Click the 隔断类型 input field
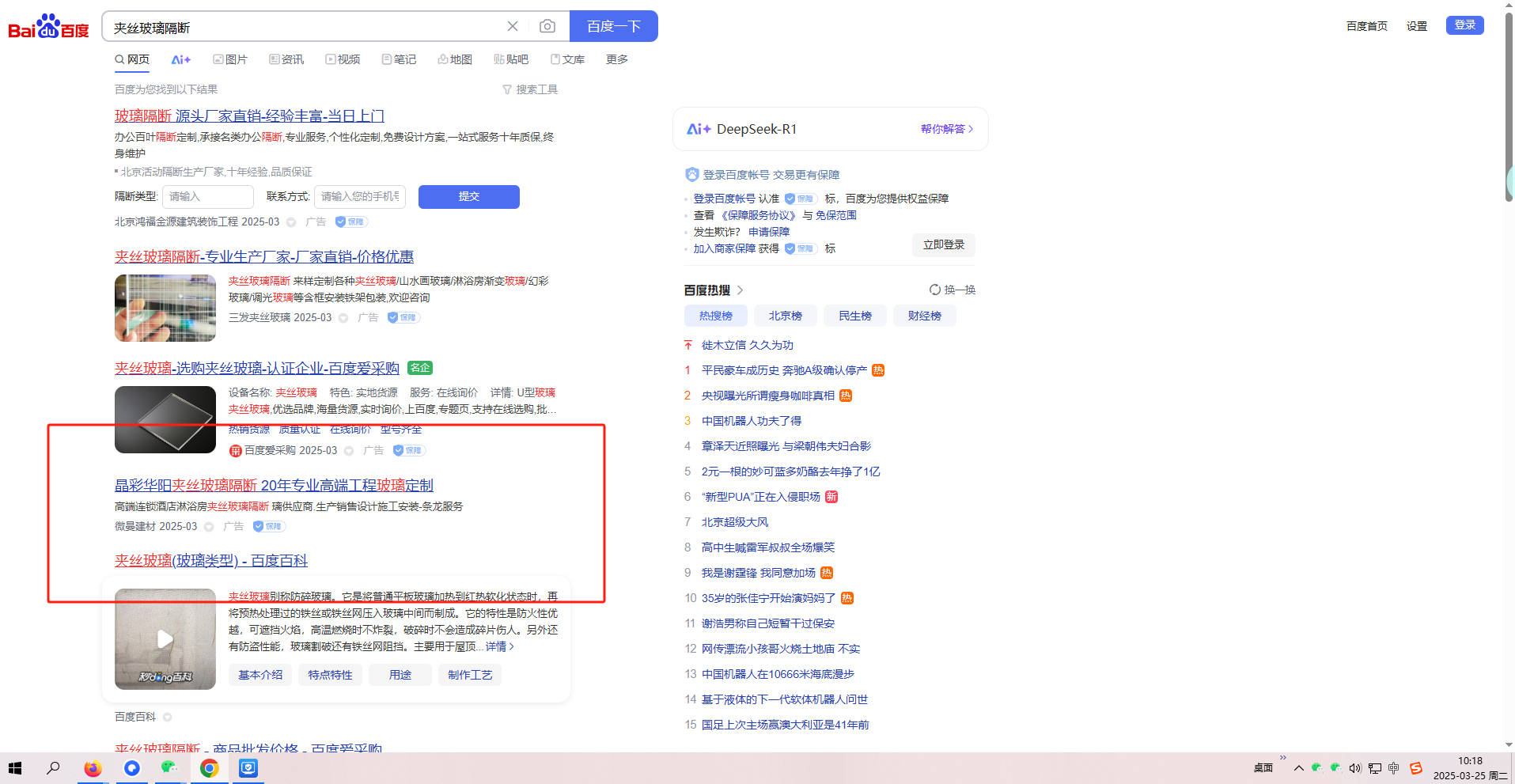 click(207, 196)
